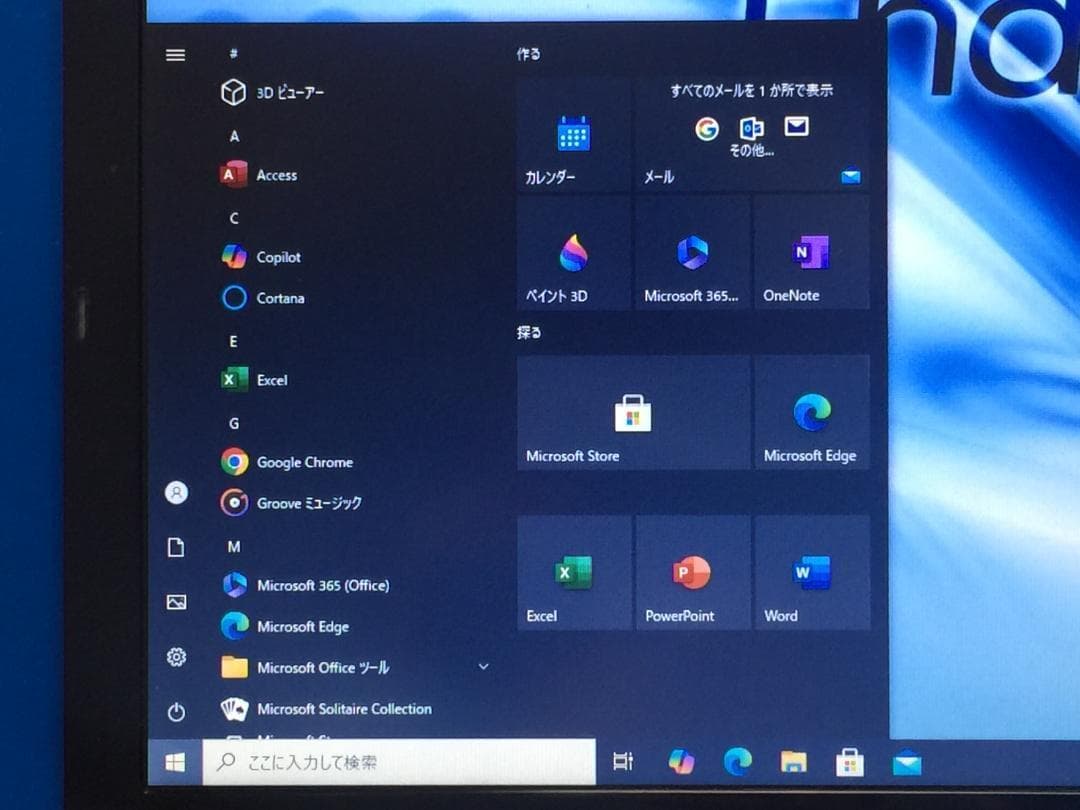Click the 探る tile group header
This screenshot has width=1080, height=810.
click(x=529, y=333)
